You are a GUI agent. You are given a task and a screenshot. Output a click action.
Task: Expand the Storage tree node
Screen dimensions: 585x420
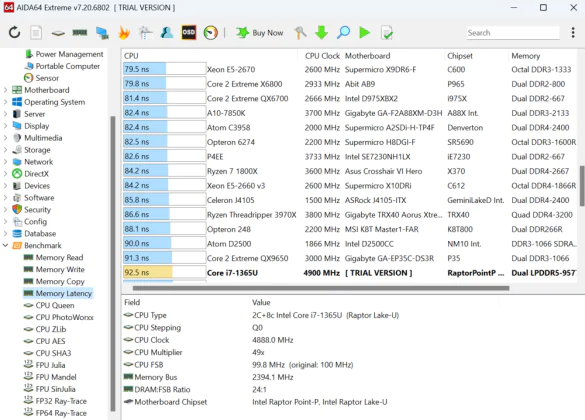coord(6,150)
